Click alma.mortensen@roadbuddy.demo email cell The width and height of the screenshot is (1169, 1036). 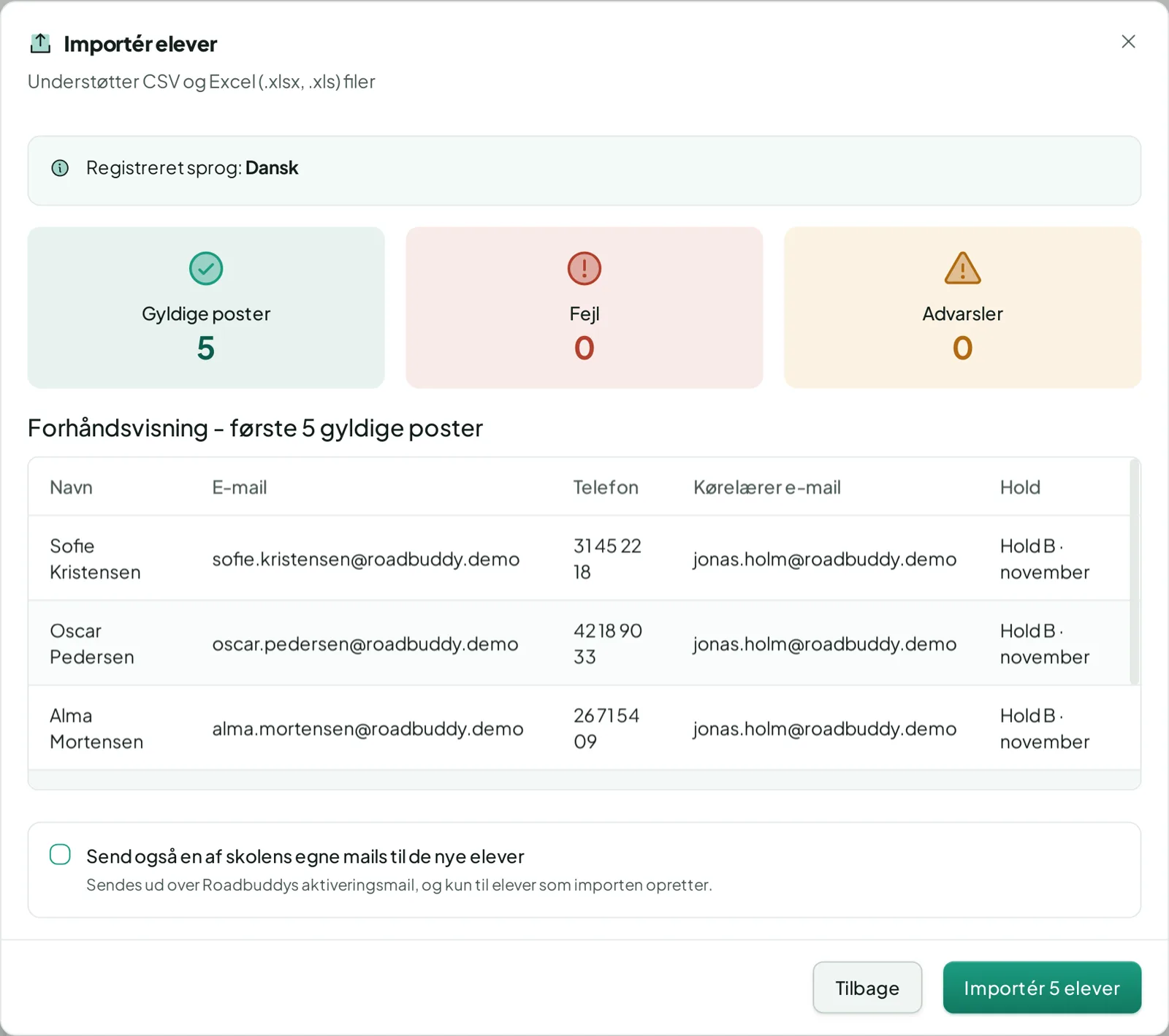click(368, 728)
